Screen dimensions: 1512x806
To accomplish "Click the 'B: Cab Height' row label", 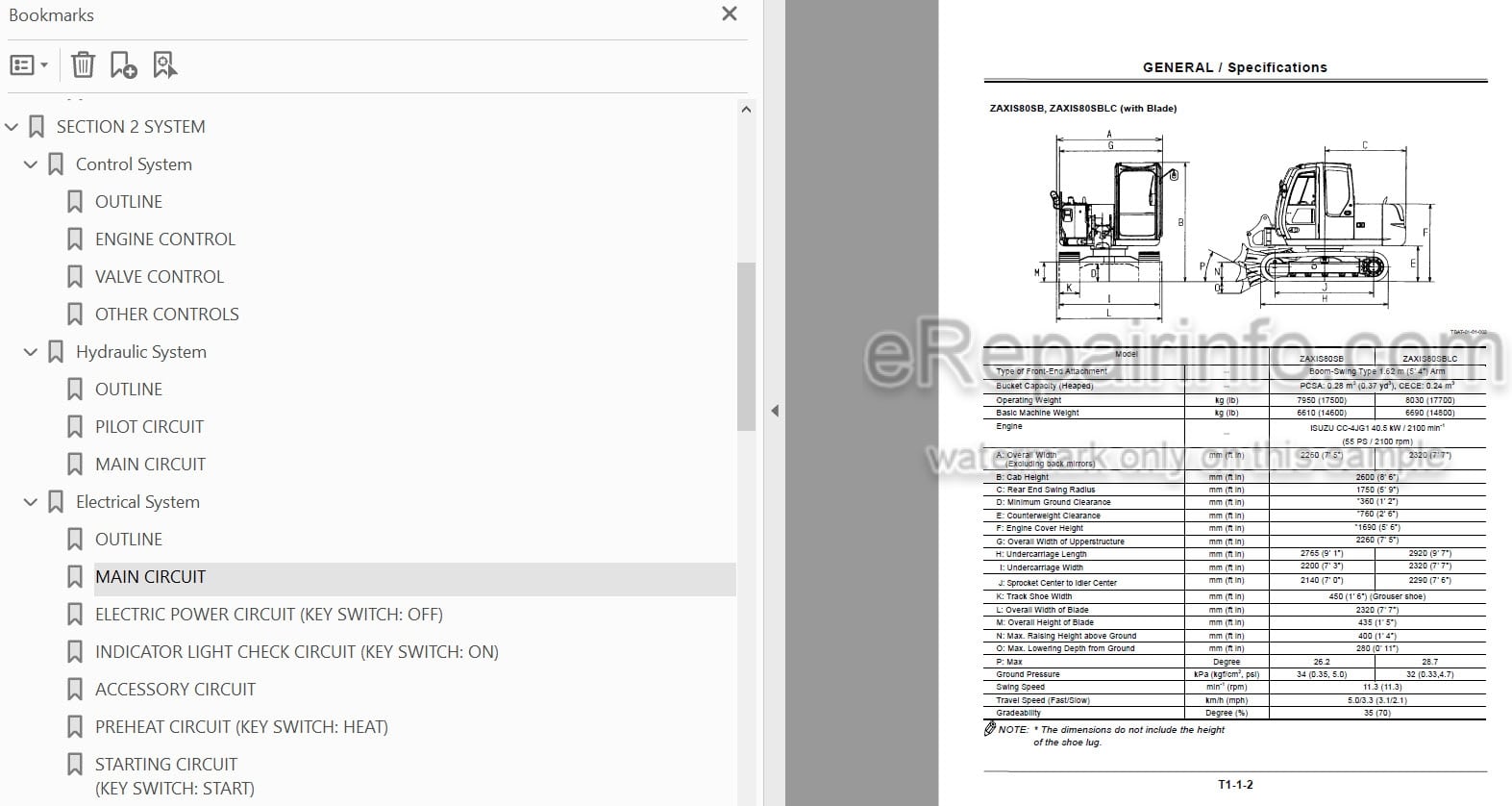I will coord(1023,477).
